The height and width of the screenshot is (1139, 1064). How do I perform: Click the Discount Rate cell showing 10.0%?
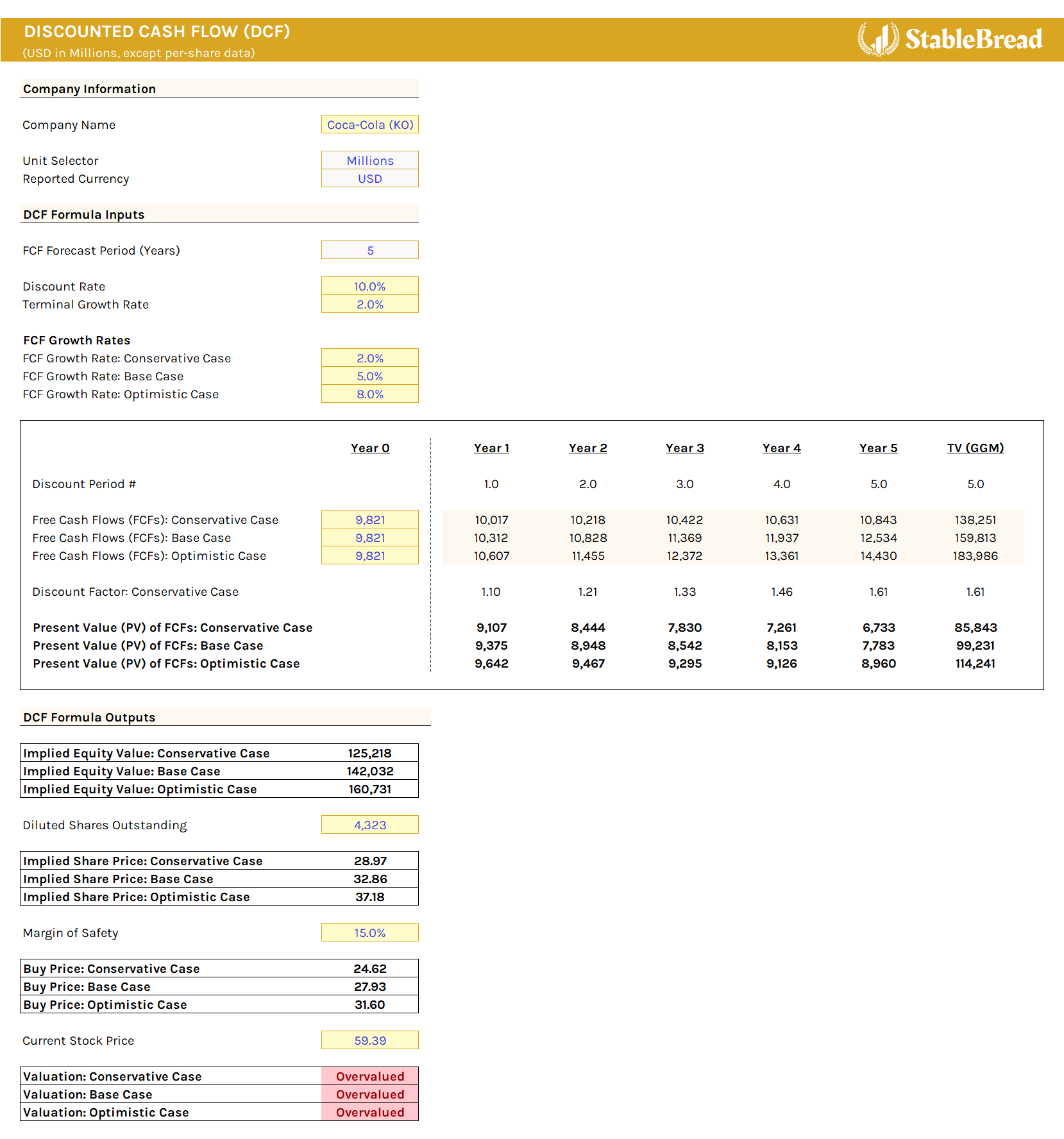pyautogui.click(x=369, y=286)
